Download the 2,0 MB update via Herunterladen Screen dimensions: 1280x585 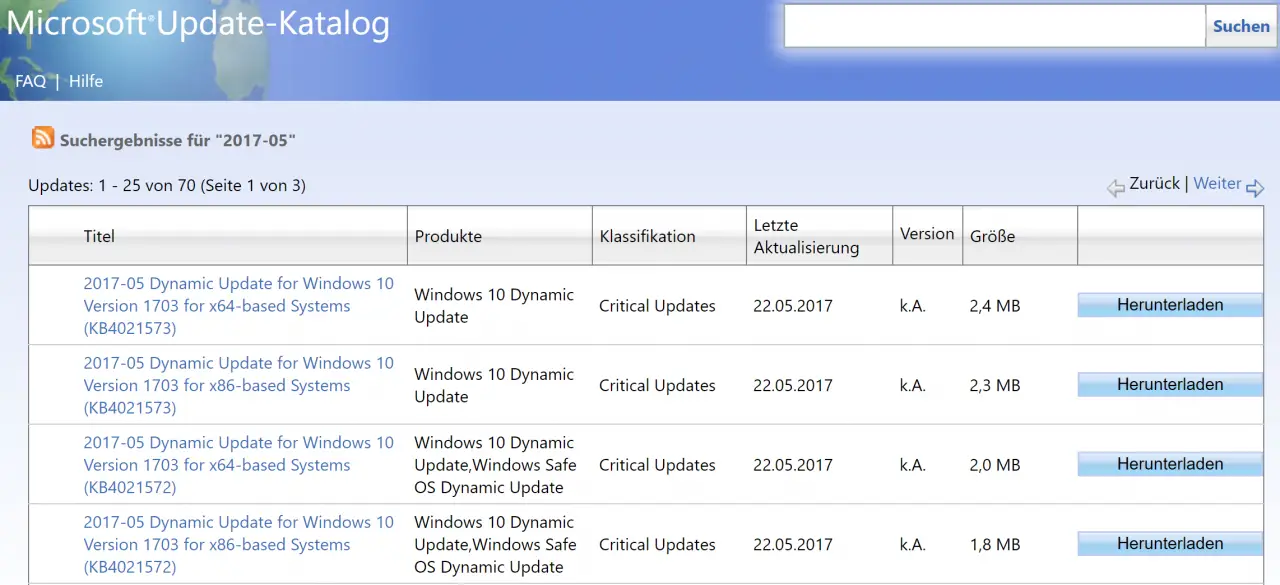point(1170,464)
